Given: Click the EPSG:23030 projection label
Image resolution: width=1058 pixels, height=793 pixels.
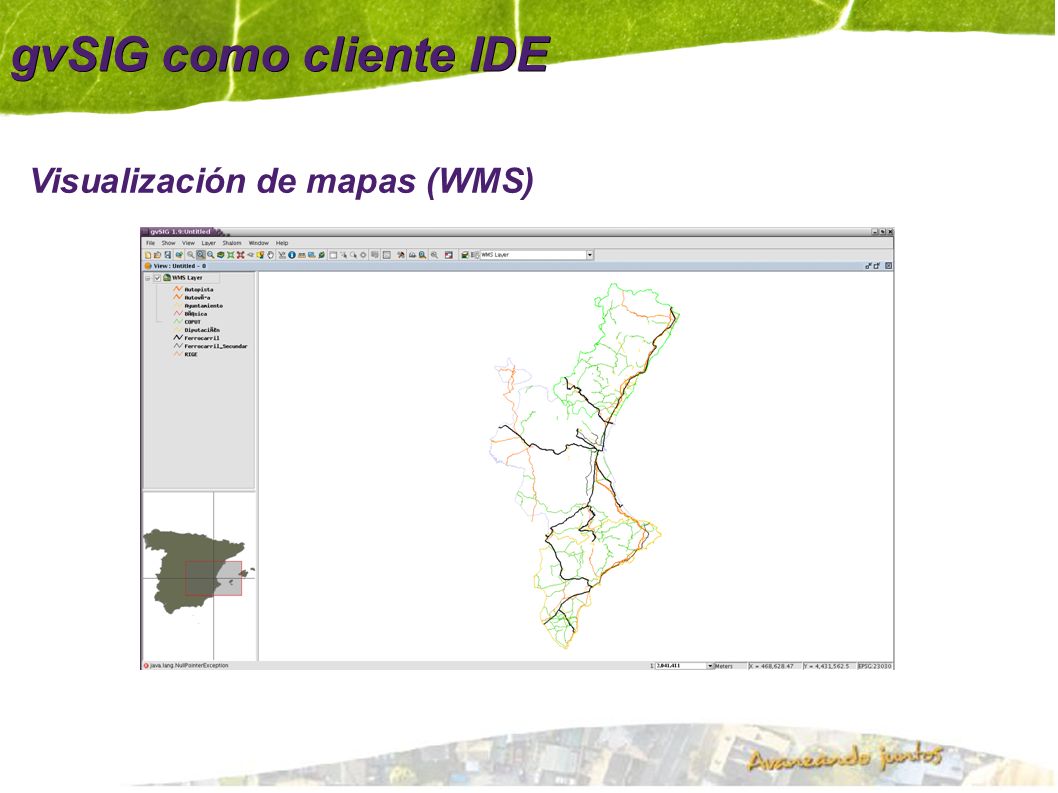Looking at the screenshot, I should click(874, 665).
